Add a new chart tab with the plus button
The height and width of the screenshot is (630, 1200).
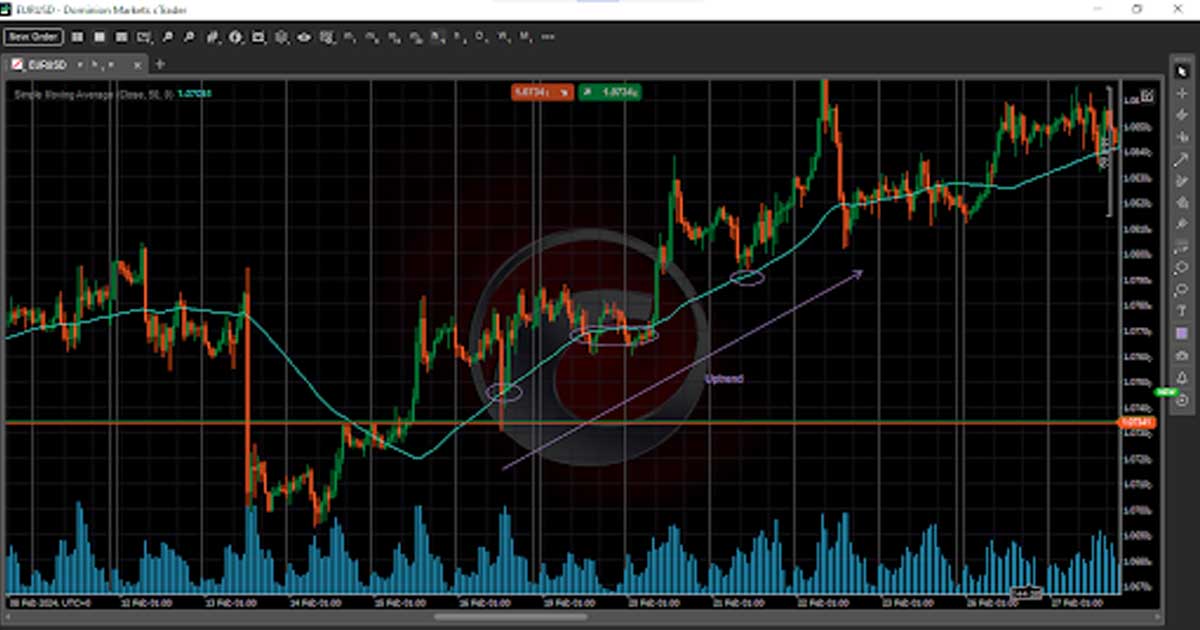160,64
